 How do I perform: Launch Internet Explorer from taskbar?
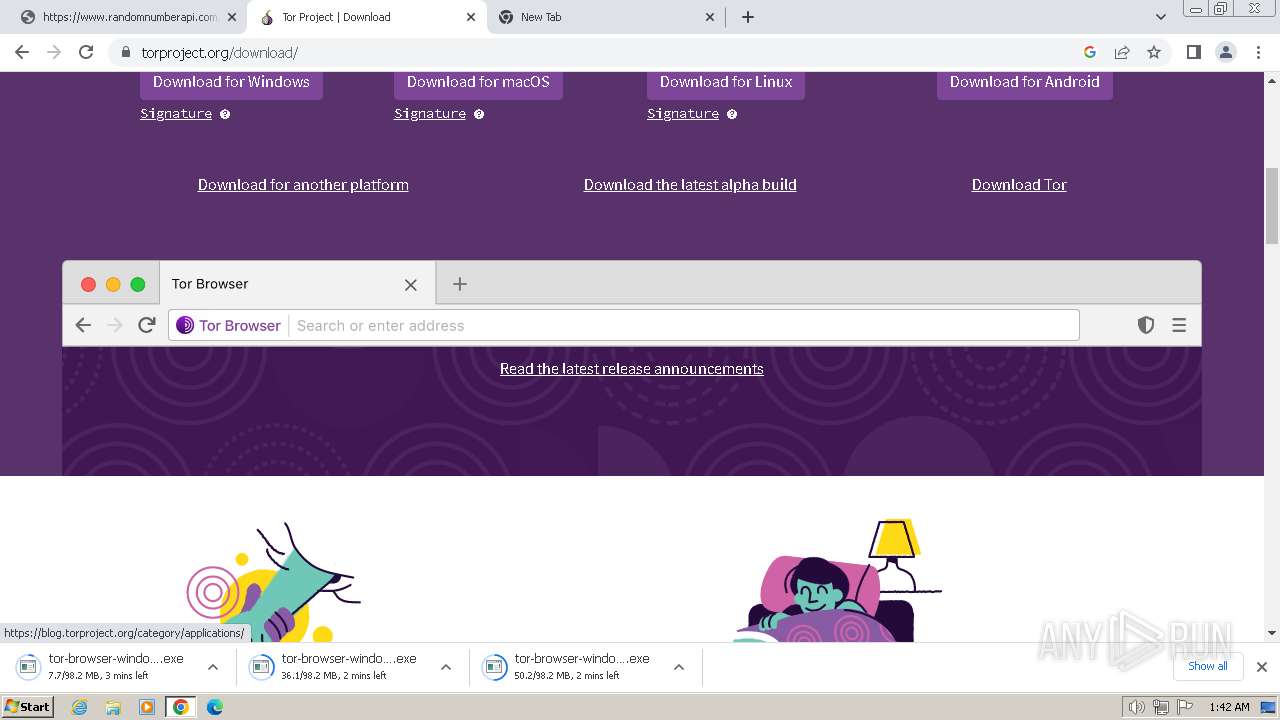(80, 707)
